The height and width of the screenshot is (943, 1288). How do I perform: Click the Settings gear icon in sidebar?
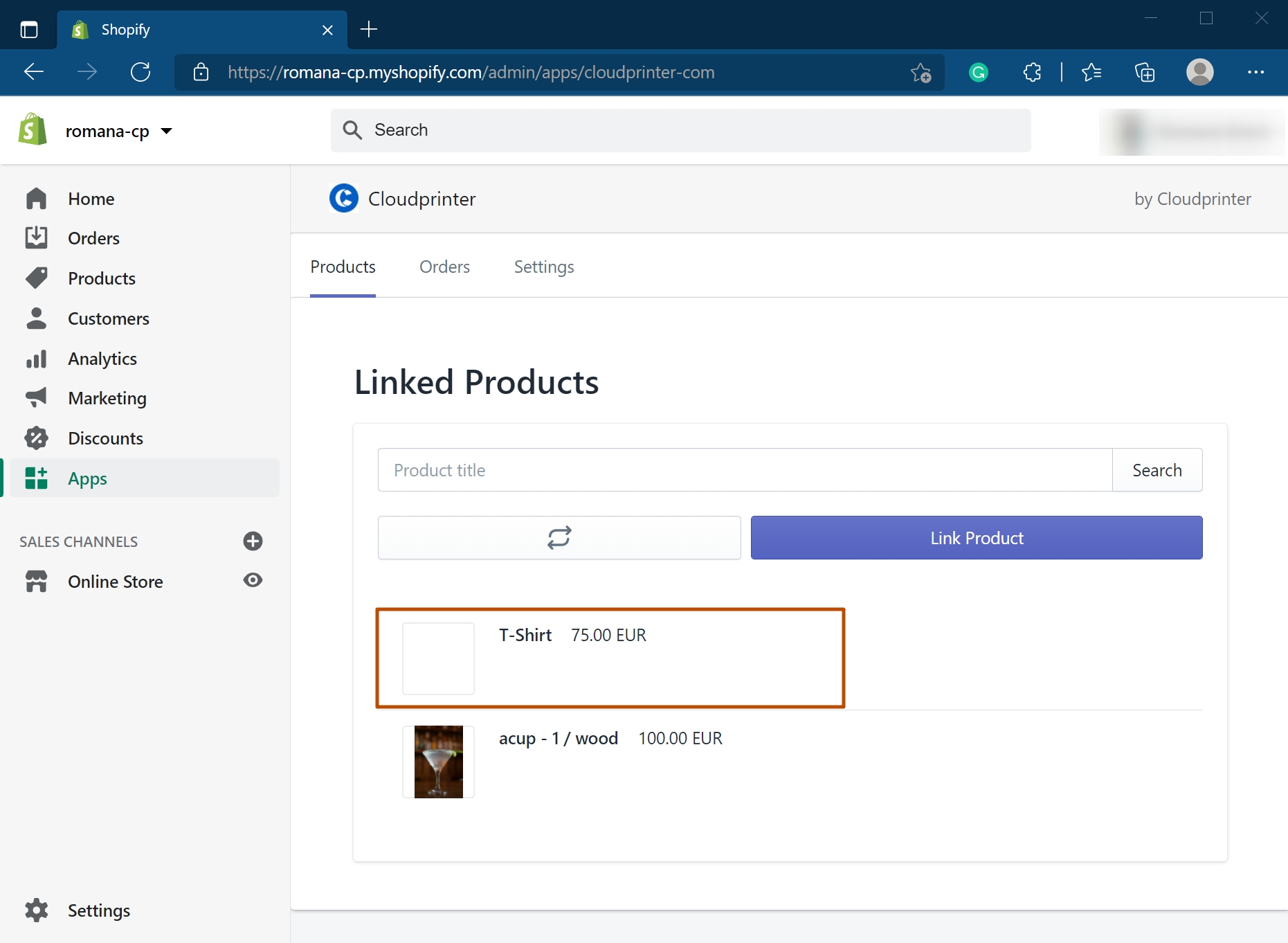(36, 910)
